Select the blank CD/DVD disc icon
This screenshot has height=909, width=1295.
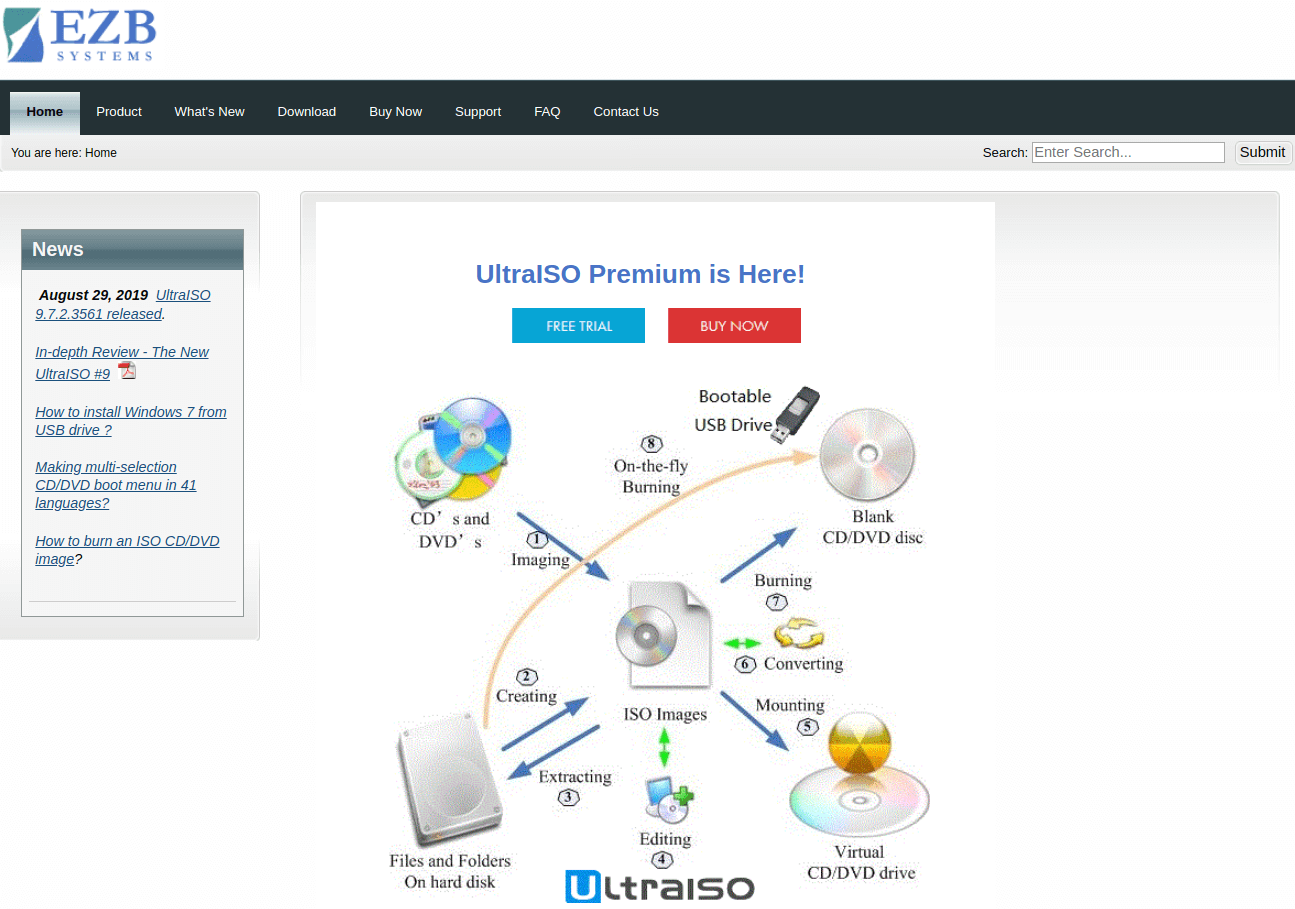pyautogui.click(x=867, y=456)
